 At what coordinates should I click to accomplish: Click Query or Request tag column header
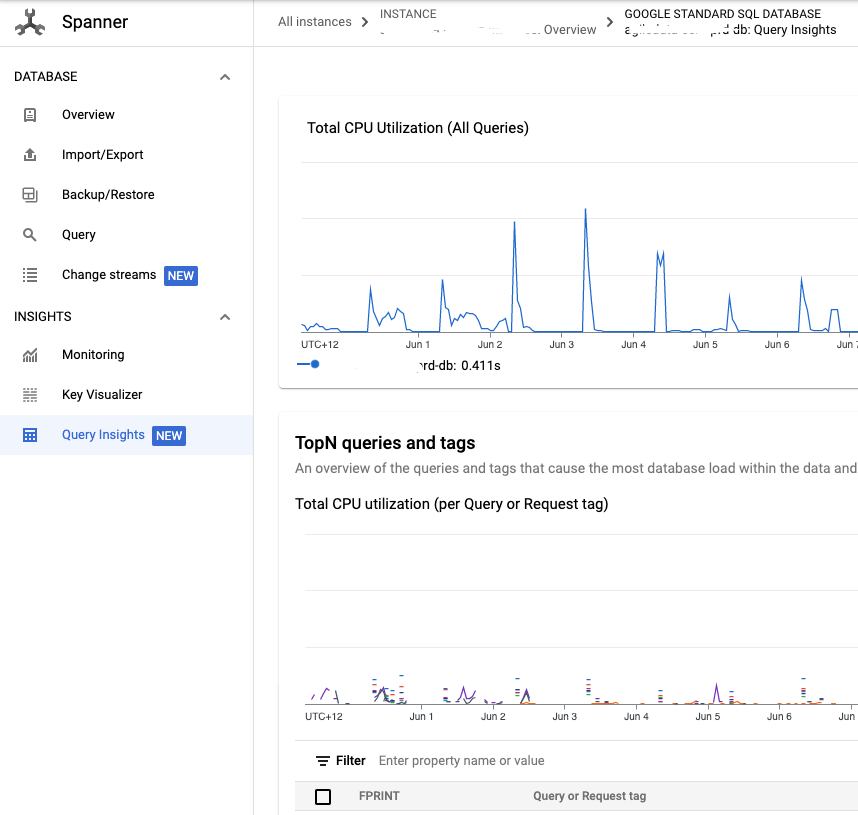589,796
